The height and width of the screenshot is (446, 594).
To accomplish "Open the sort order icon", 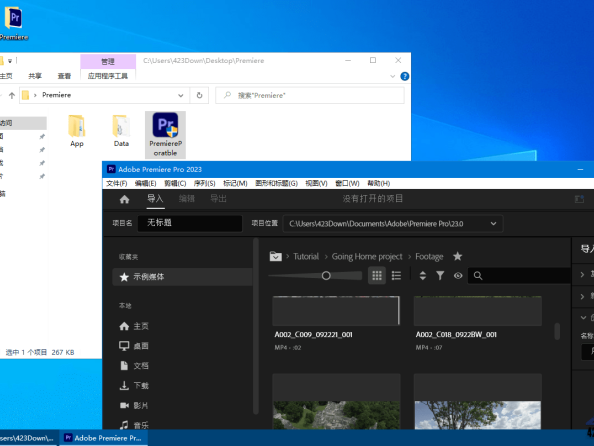I will pyautogui.click(x=423, y=275).
